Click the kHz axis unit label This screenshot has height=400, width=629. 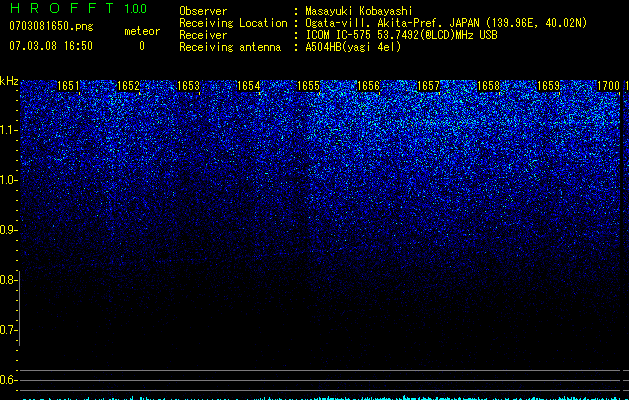point(9,81)
